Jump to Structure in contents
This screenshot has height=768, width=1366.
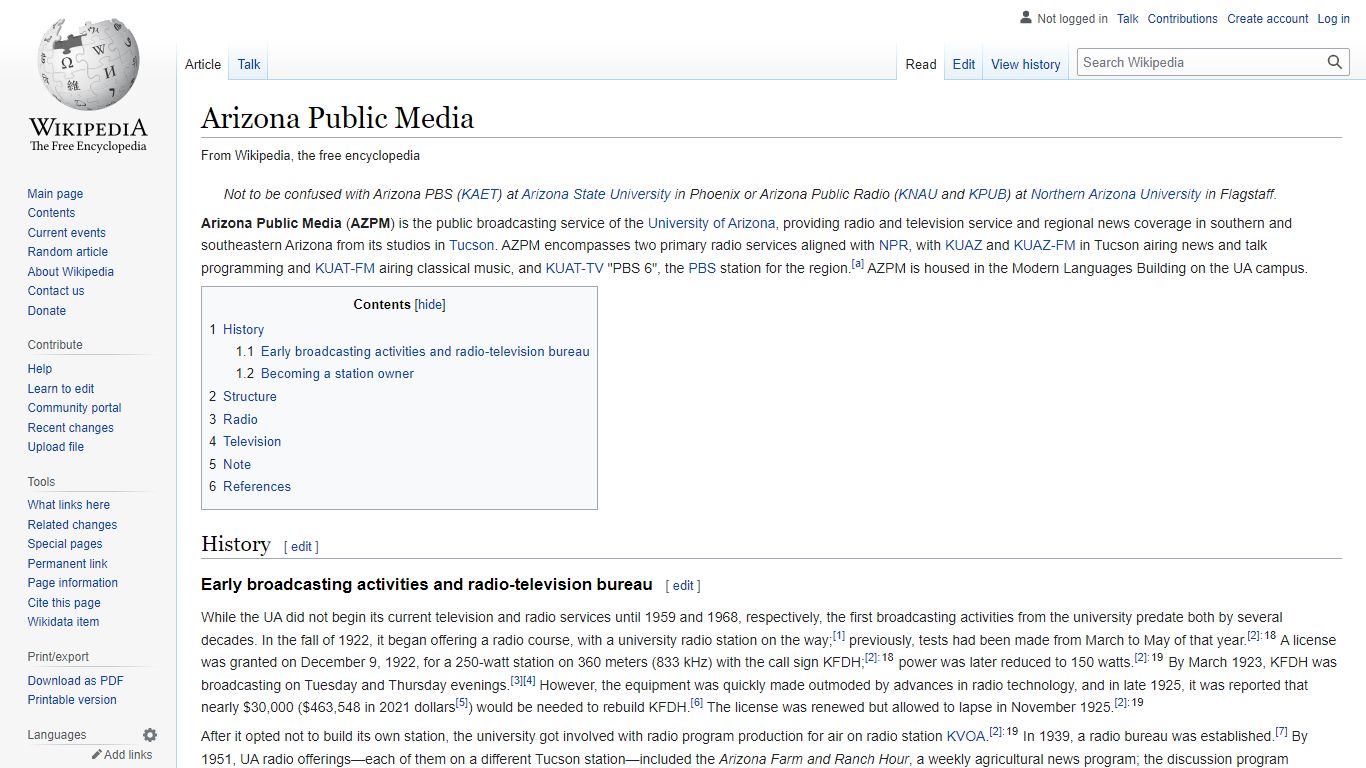(249, 397)
